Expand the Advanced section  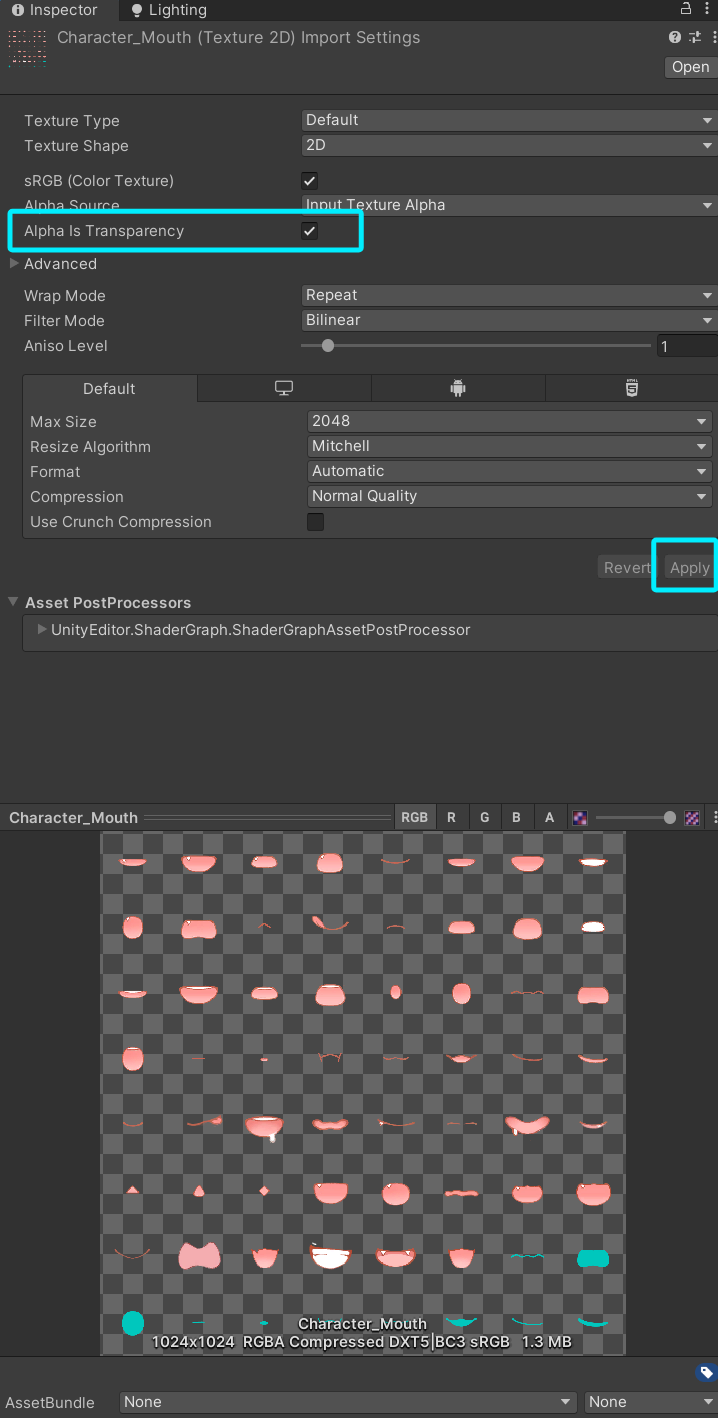15,264
